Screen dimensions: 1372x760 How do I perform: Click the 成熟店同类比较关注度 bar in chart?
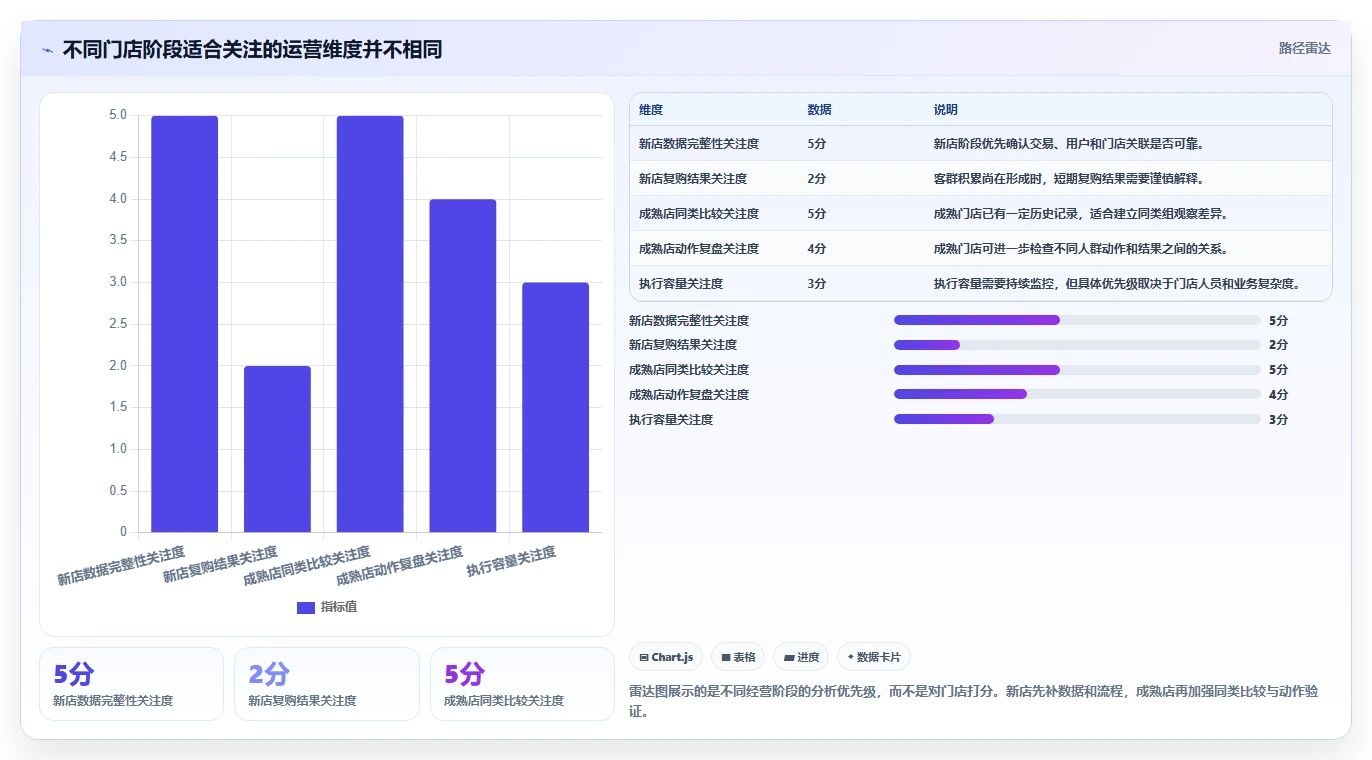(370, 324)
